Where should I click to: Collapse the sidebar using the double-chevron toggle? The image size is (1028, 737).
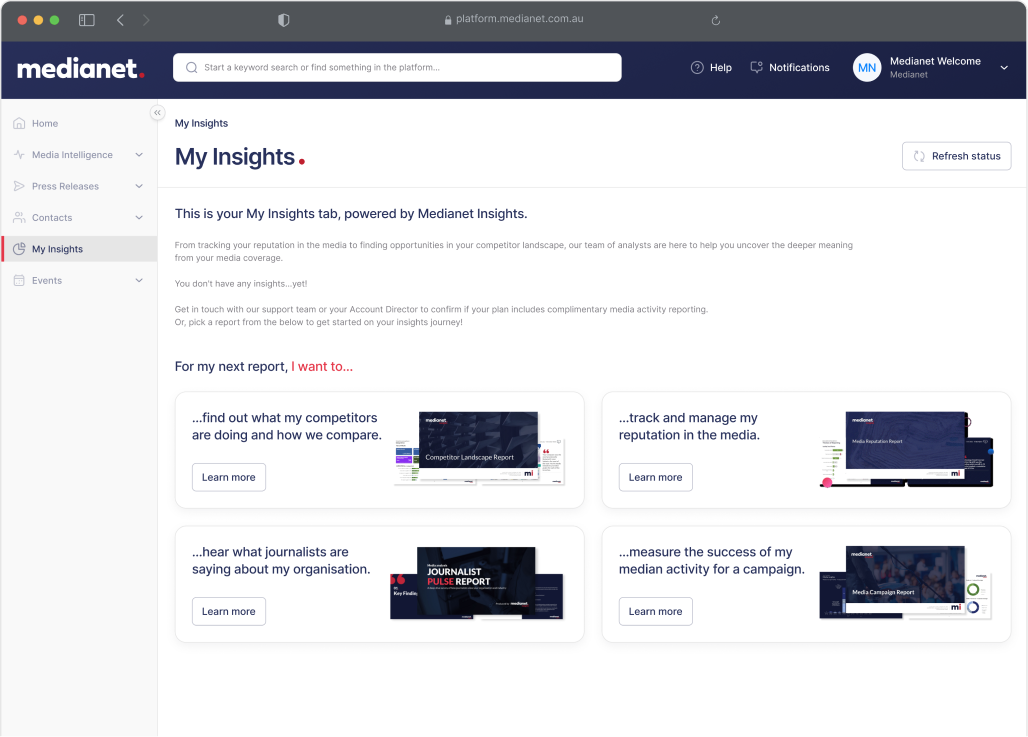tap(157, 113)
